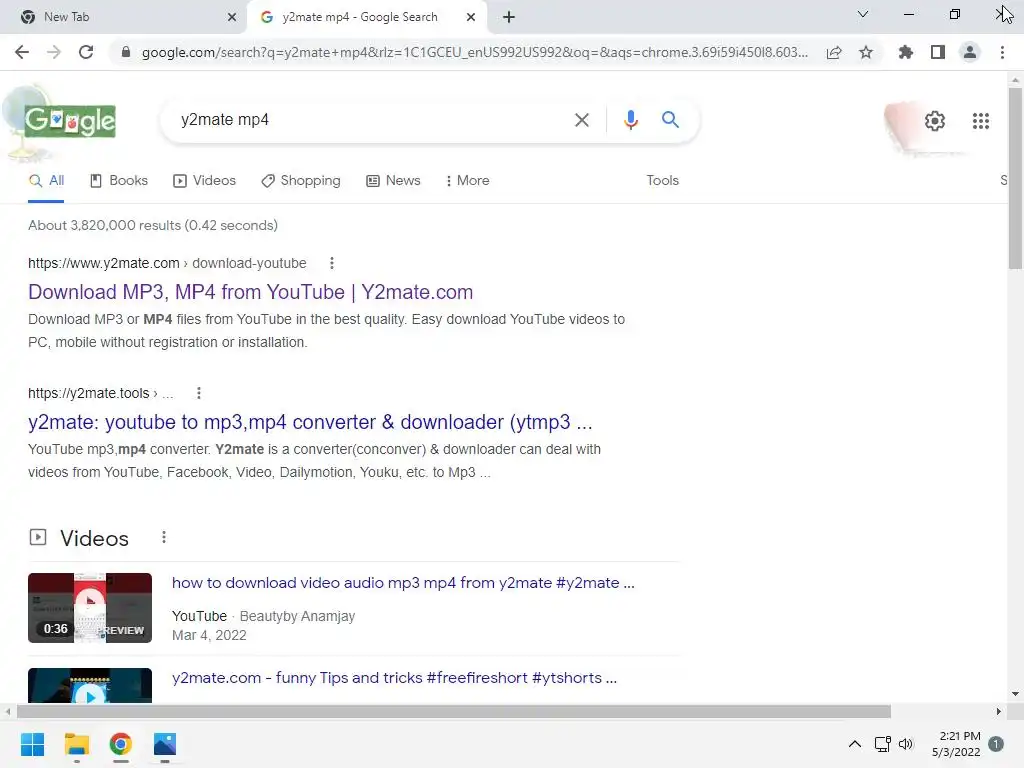Click the vertical scrollbar thumb
This screenshot has height=768, width=1024.
[x=1015, y=178]
